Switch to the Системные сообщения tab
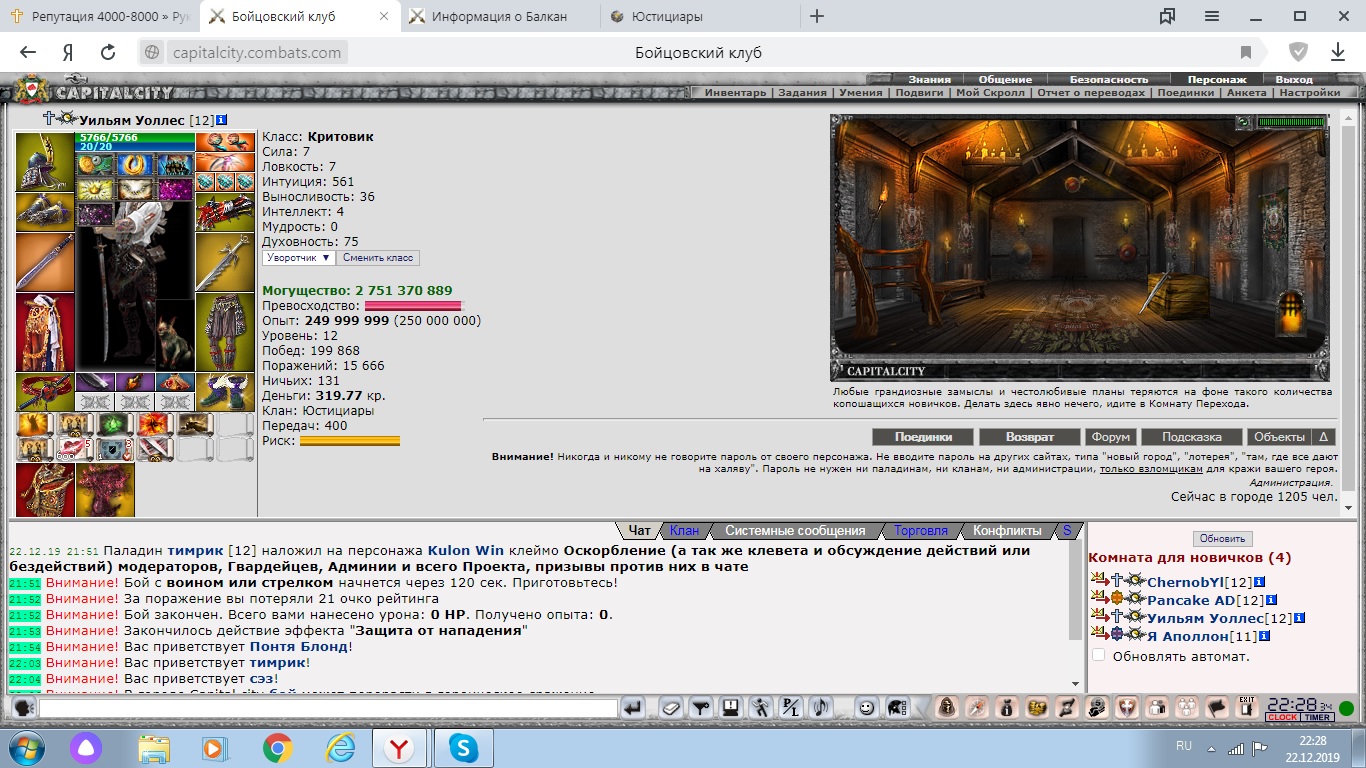Viewport: 1366px width, 768px height. pyautogui.click(x=795, y=531)
